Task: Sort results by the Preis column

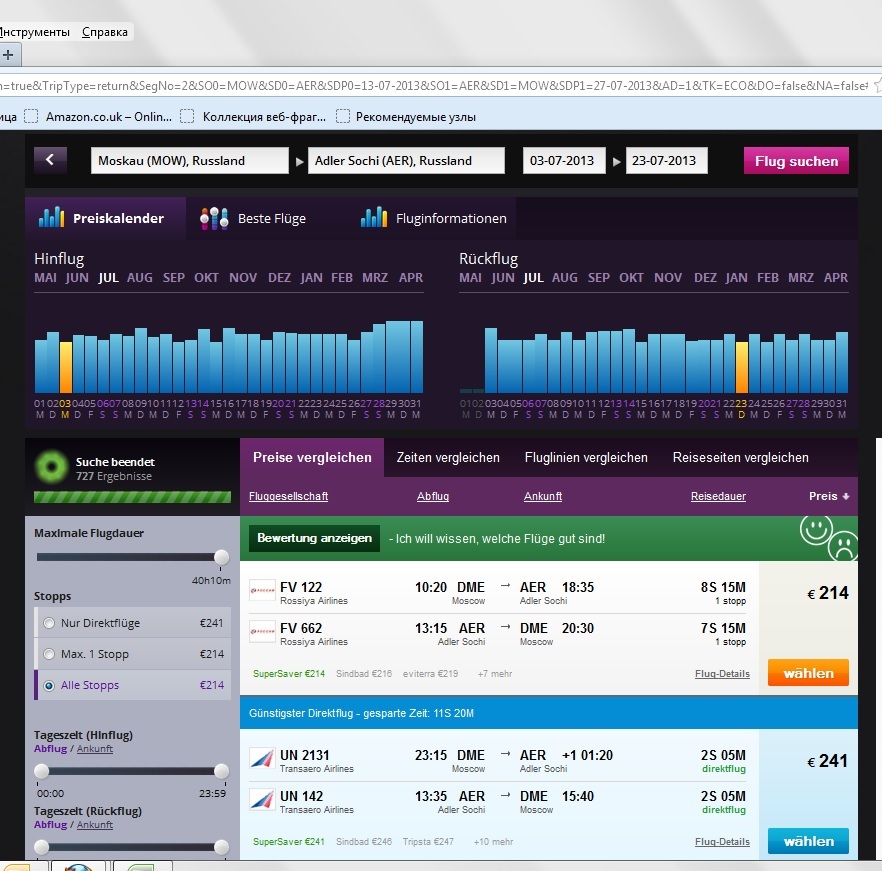Action: (x=828, y=496)
